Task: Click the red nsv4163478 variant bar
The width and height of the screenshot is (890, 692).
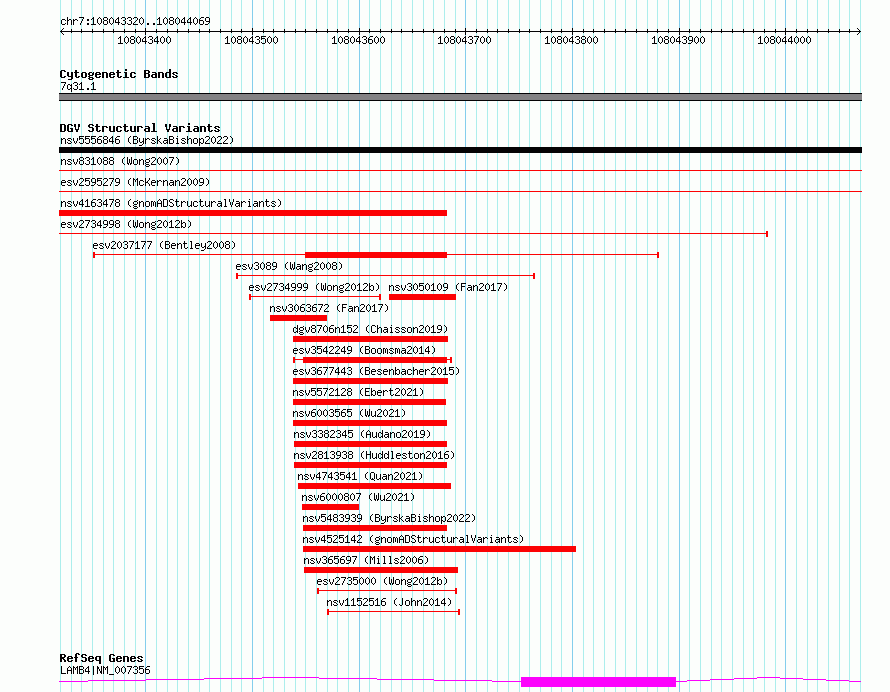Action: point(253,213)
